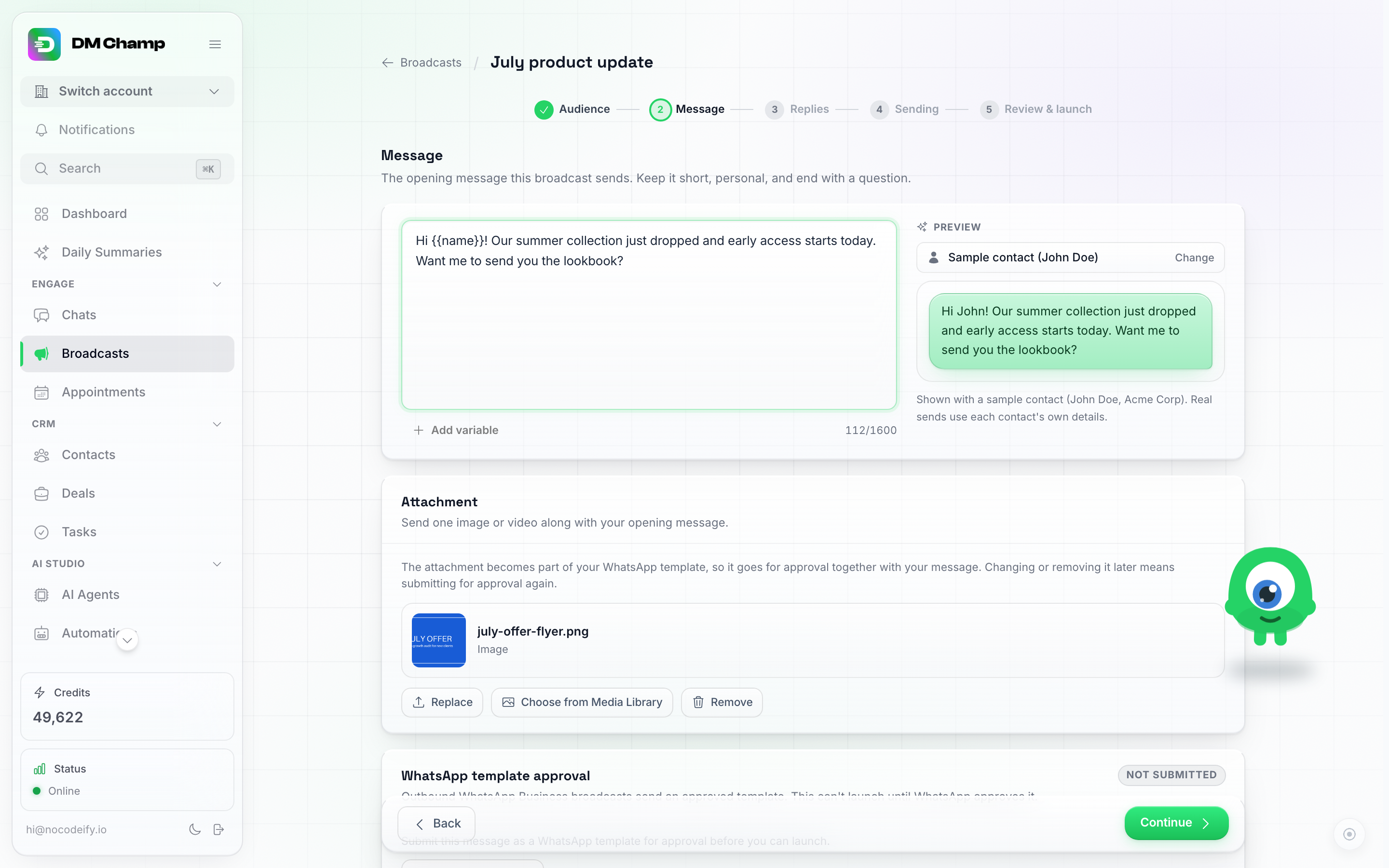This screenshot has height=868, width=1389.
Task: Click Change for the sample contact
Action: pyautogui.click(x=1194, y=258)
